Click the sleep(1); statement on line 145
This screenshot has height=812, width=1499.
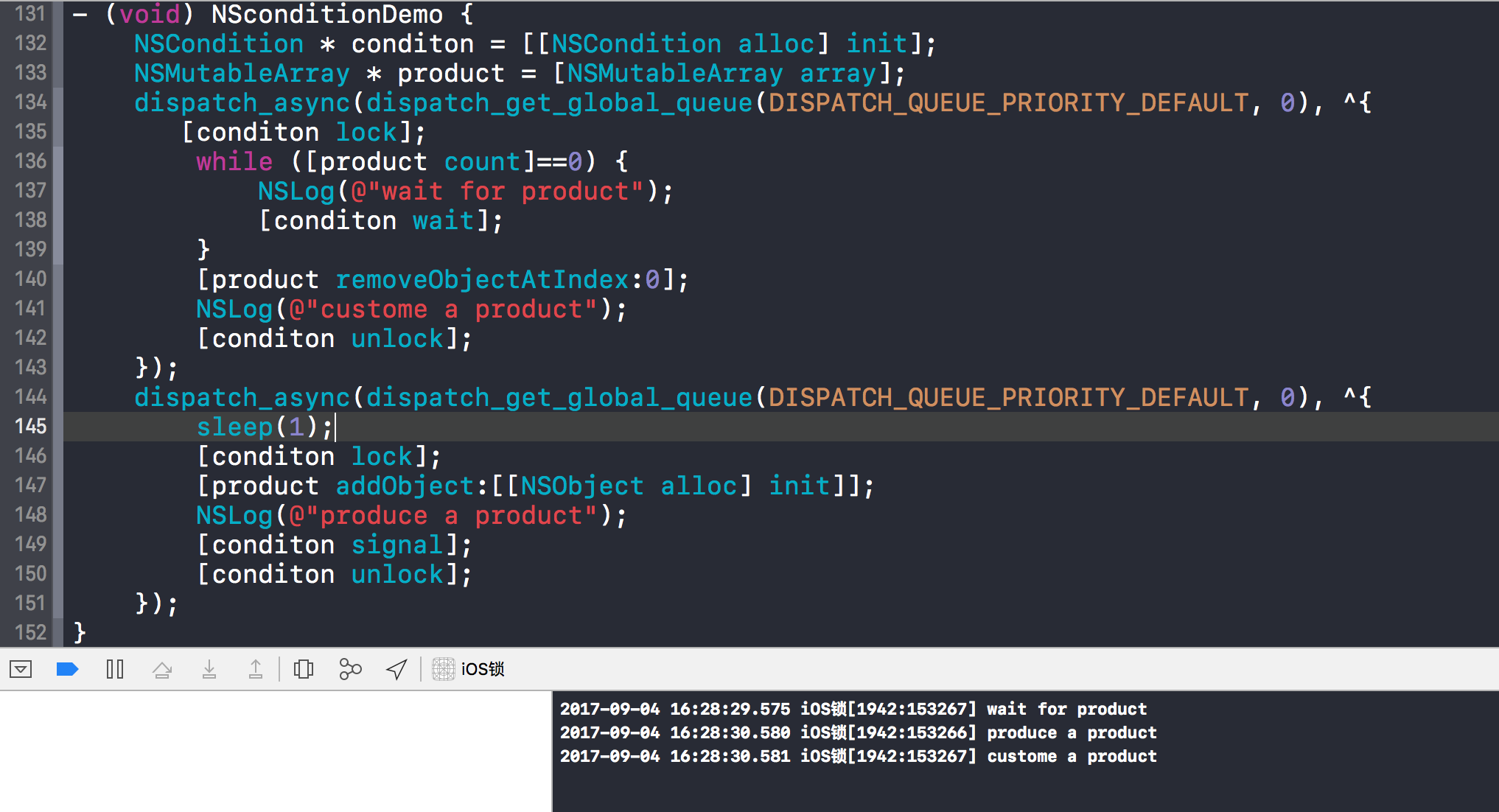[265, 427]
